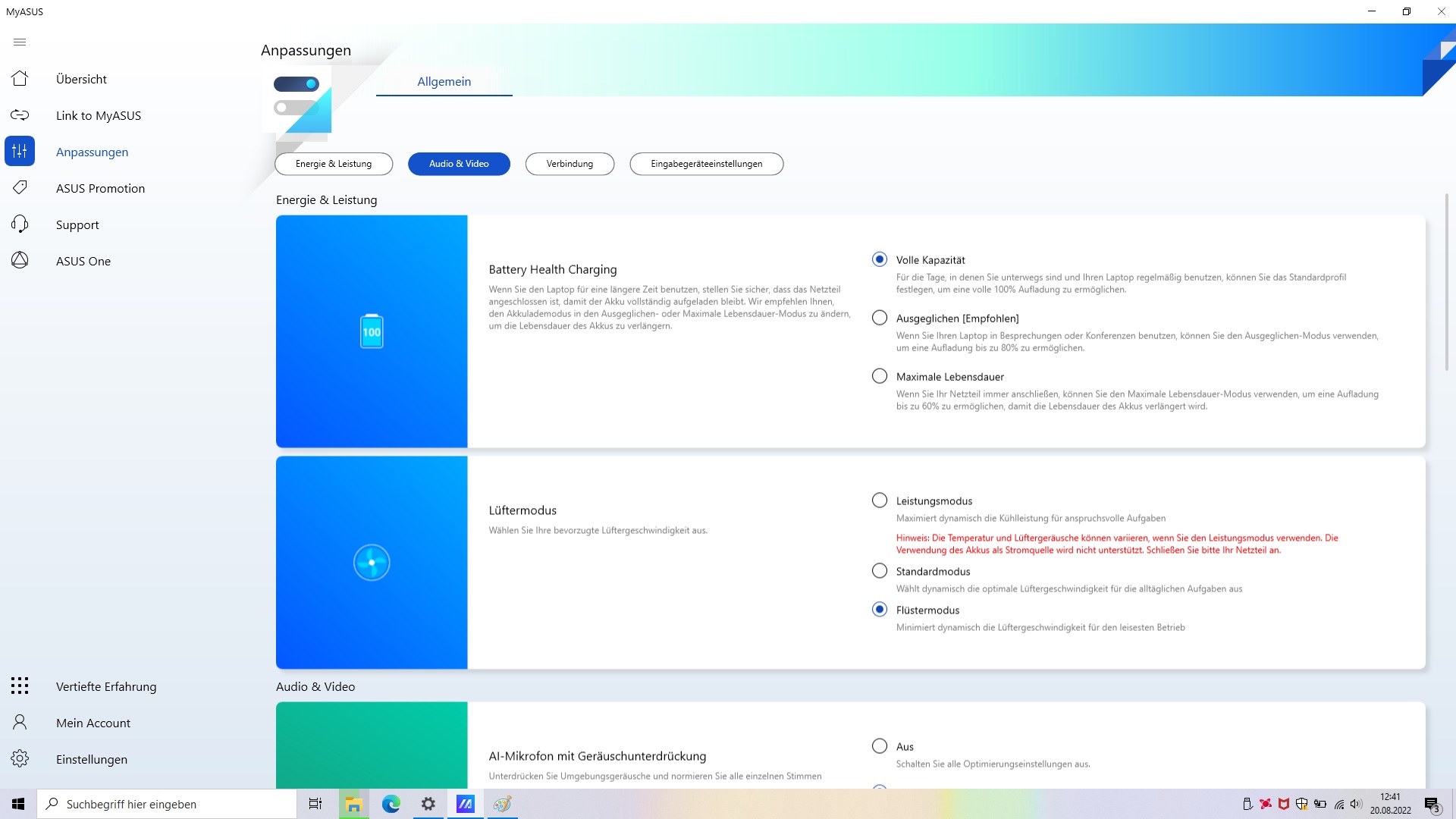Select Ausgeglichen [Empfohlen] charging mode
1456x819 pixels.
[x=880, y=318]
